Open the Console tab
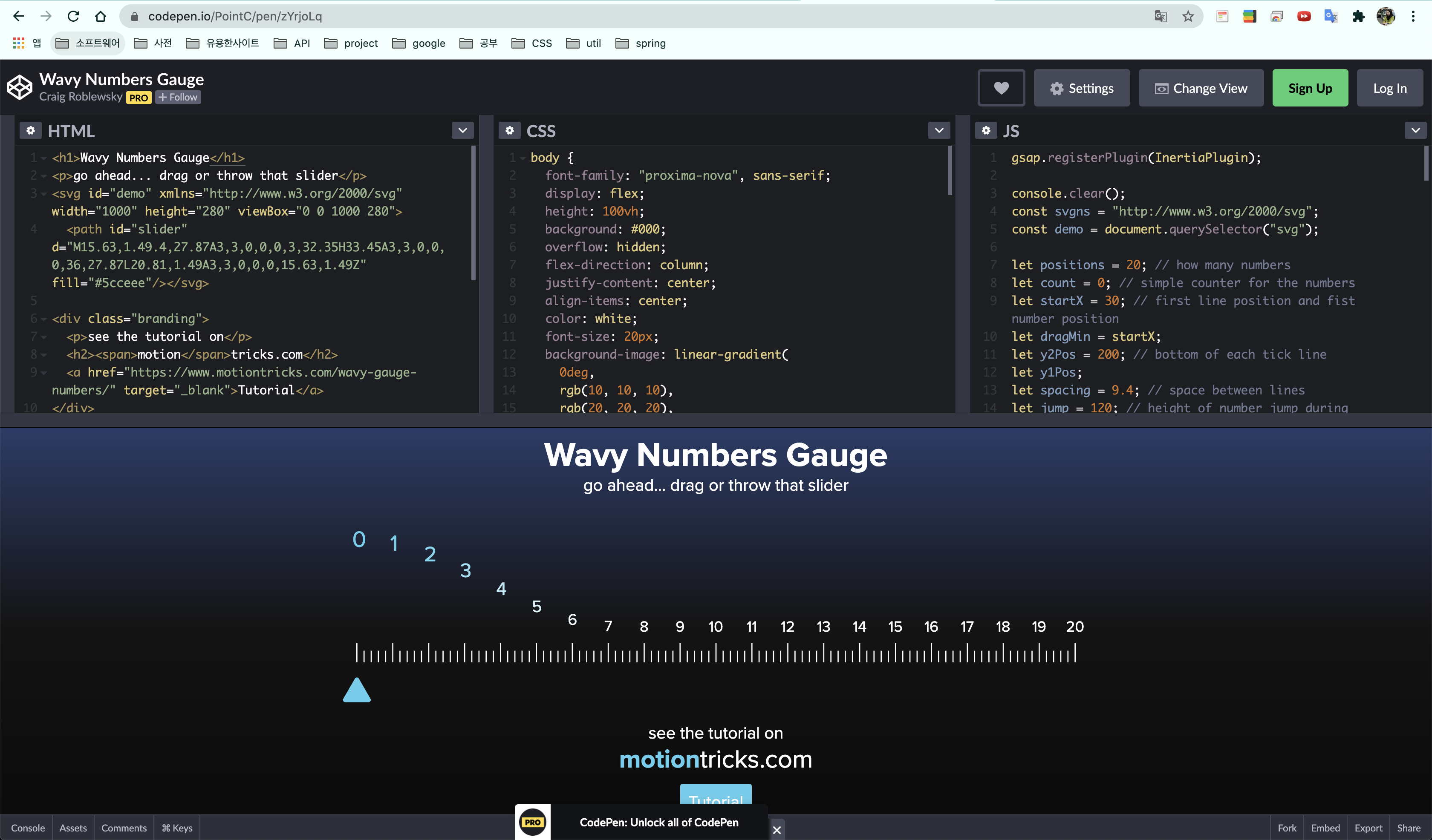 (x=27, y=828)
